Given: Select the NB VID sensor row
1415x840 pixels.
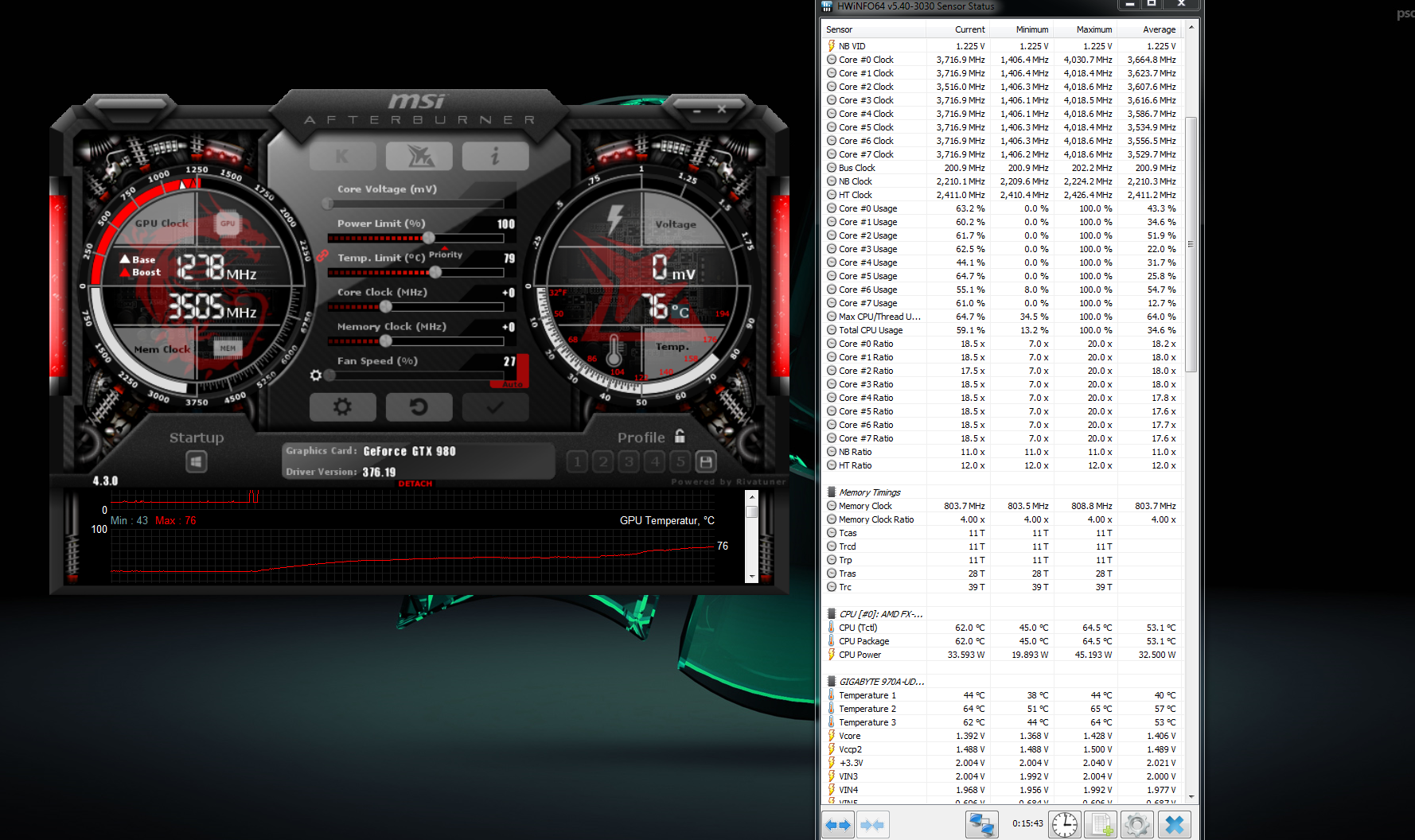Looking at the screenshot, I should tap(1002, 46).
